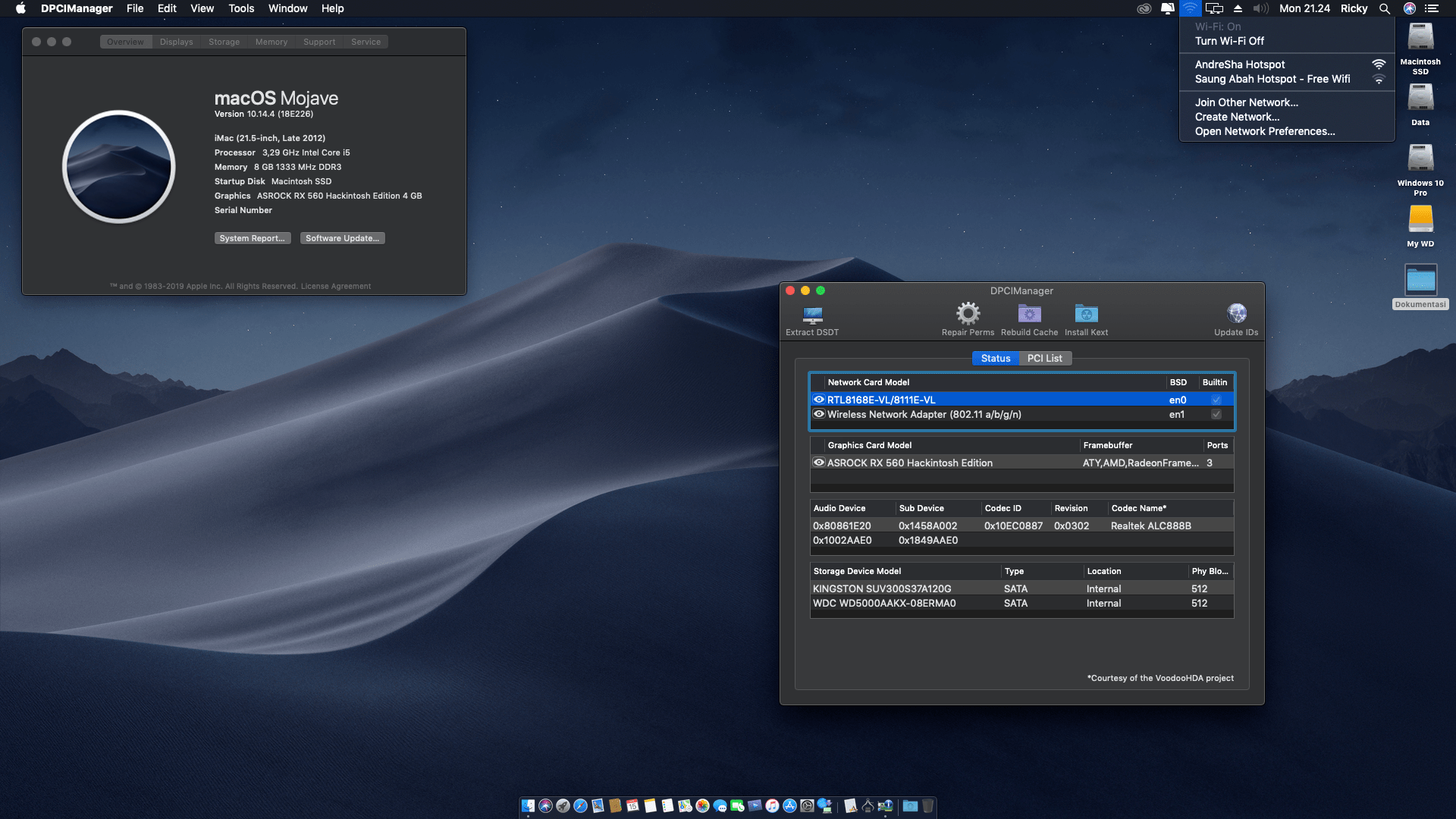Click eye icon beside ASROCK RX 560
The width and height of the screenshot is (1456, 819).
click(x=819, y=463)
